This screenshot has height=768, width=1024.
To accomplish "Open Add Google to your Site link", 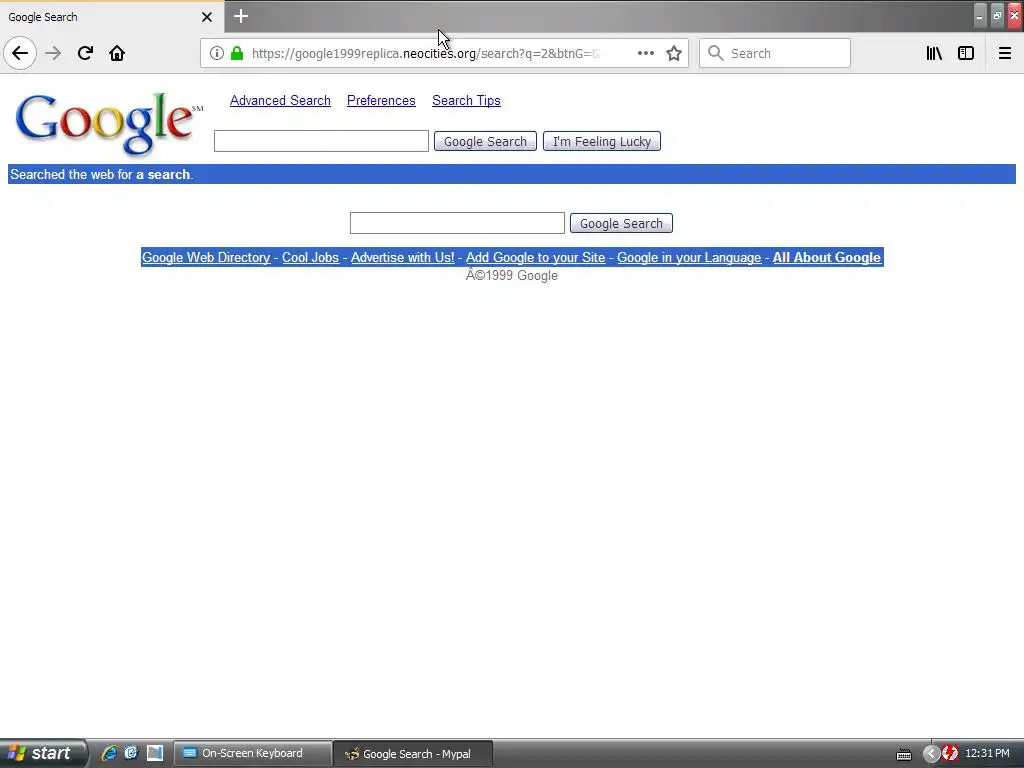I will [x=536, y=257].
